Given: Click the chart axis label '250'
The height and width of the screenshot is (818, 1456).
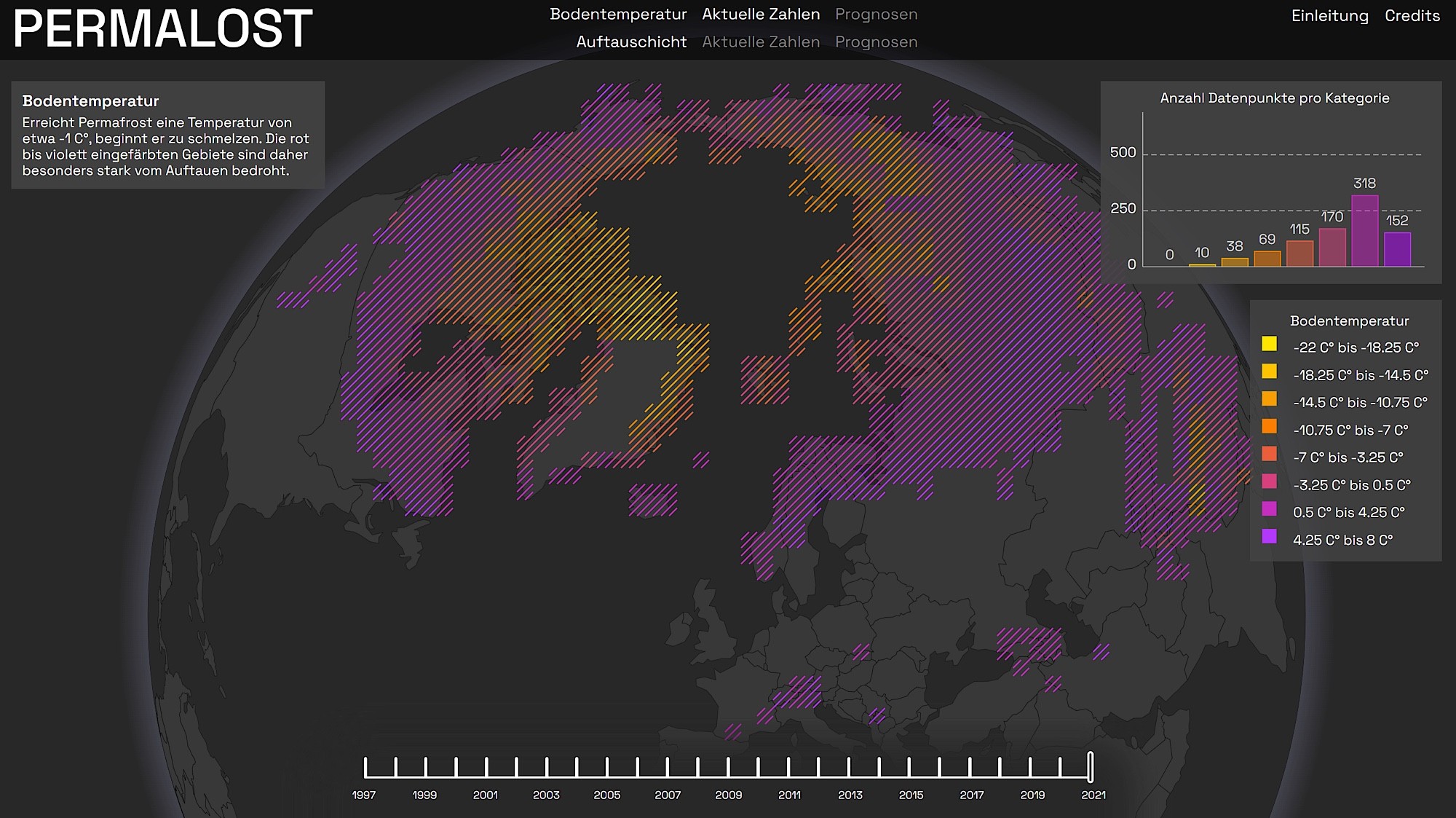Looking at the screenshot, I should [1123, 208].
